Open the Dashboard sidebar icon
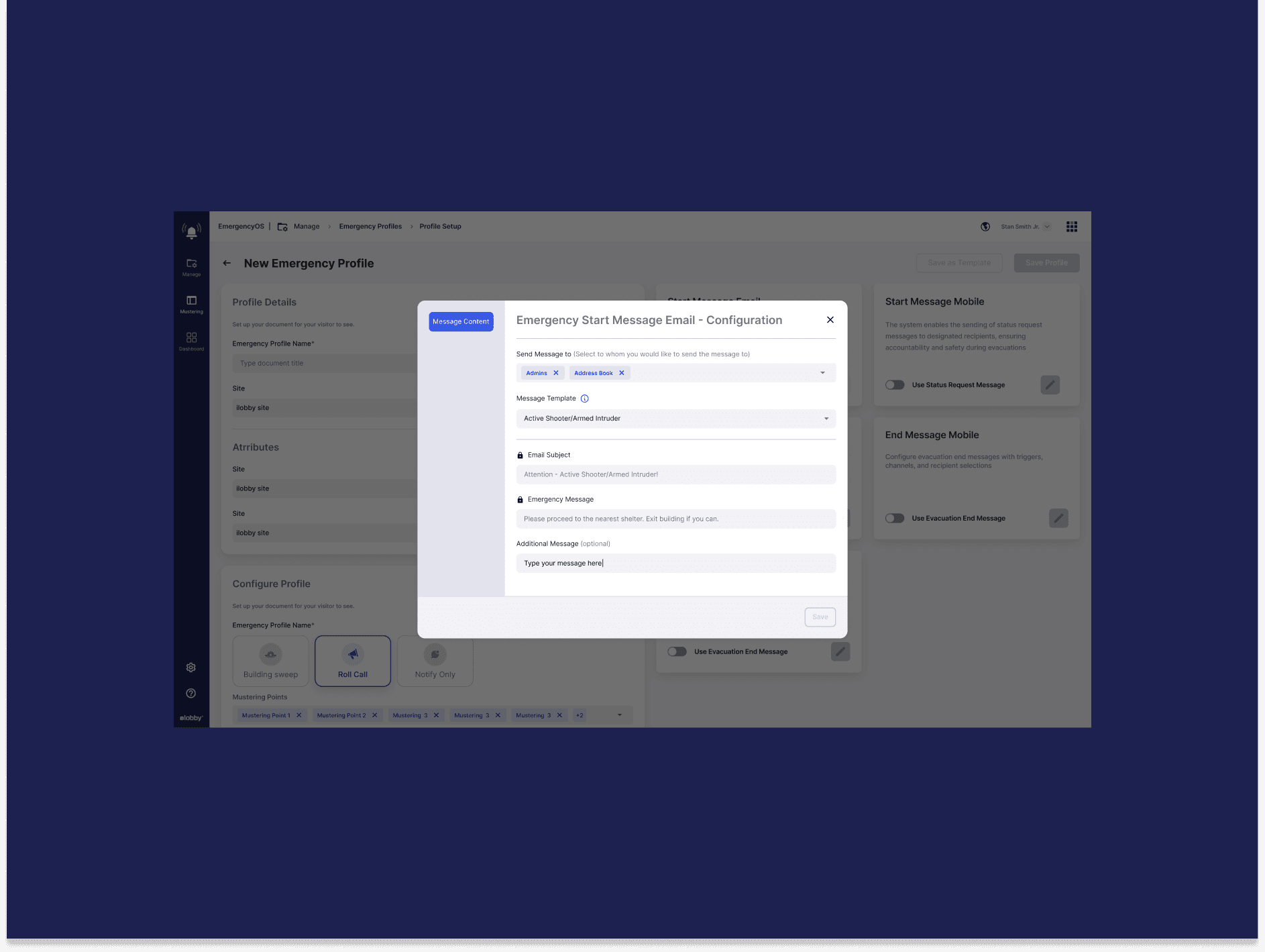Image resolution: width=1265 pixels, height=952 pixels. (x=191, y=341)
